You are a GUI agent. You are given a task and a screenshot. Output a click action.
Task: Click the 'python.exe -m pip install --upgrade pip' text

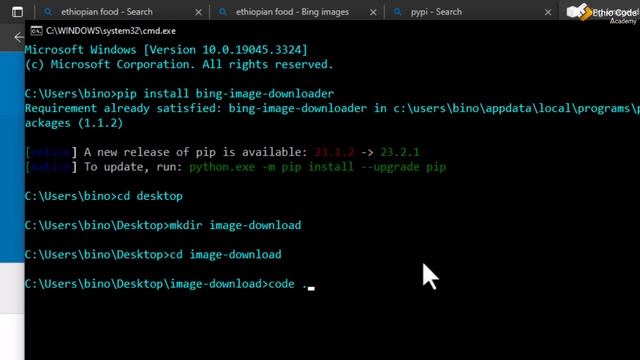(x=317, y=167)
